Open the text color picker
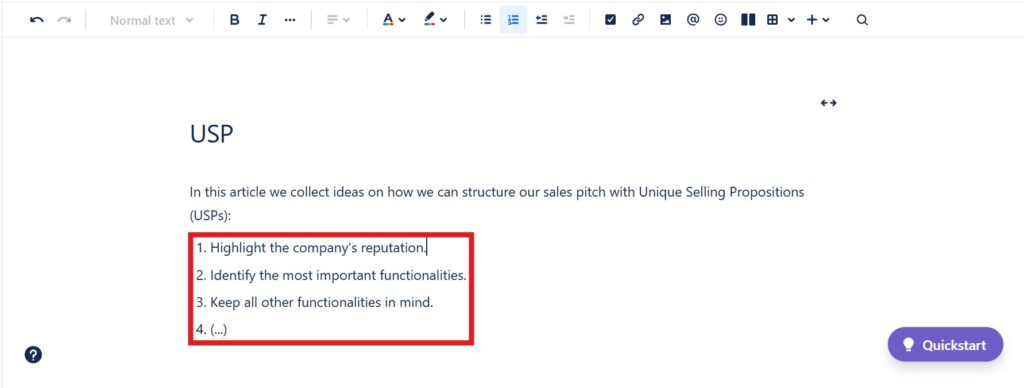This screenshot has width=1024, height=388. coord(394,20)
